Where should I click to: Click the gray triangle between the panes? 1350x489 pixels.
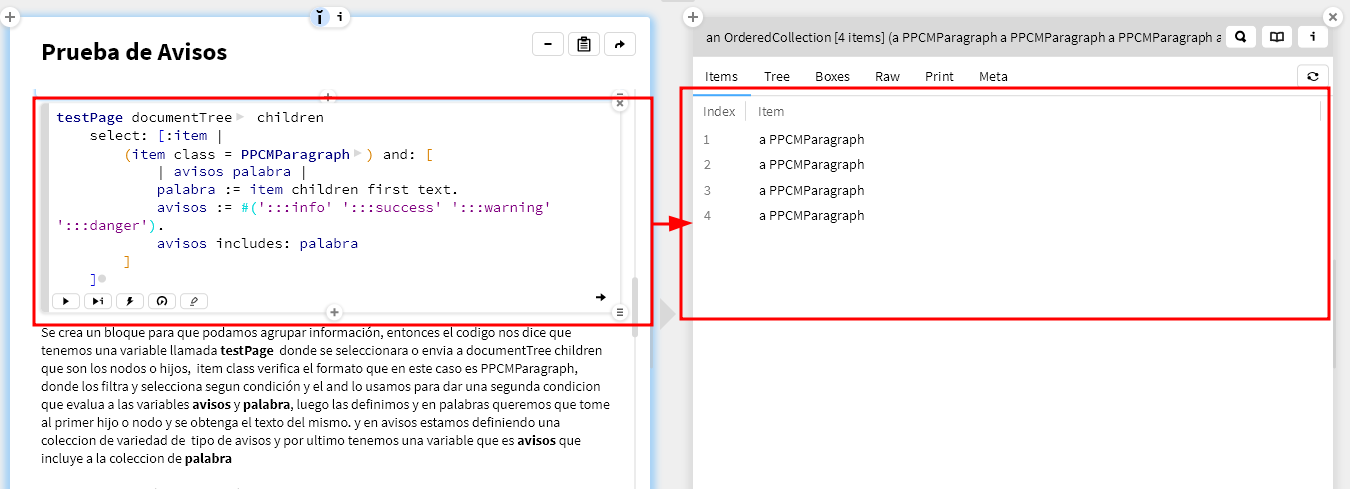click(x=667, y=313)
